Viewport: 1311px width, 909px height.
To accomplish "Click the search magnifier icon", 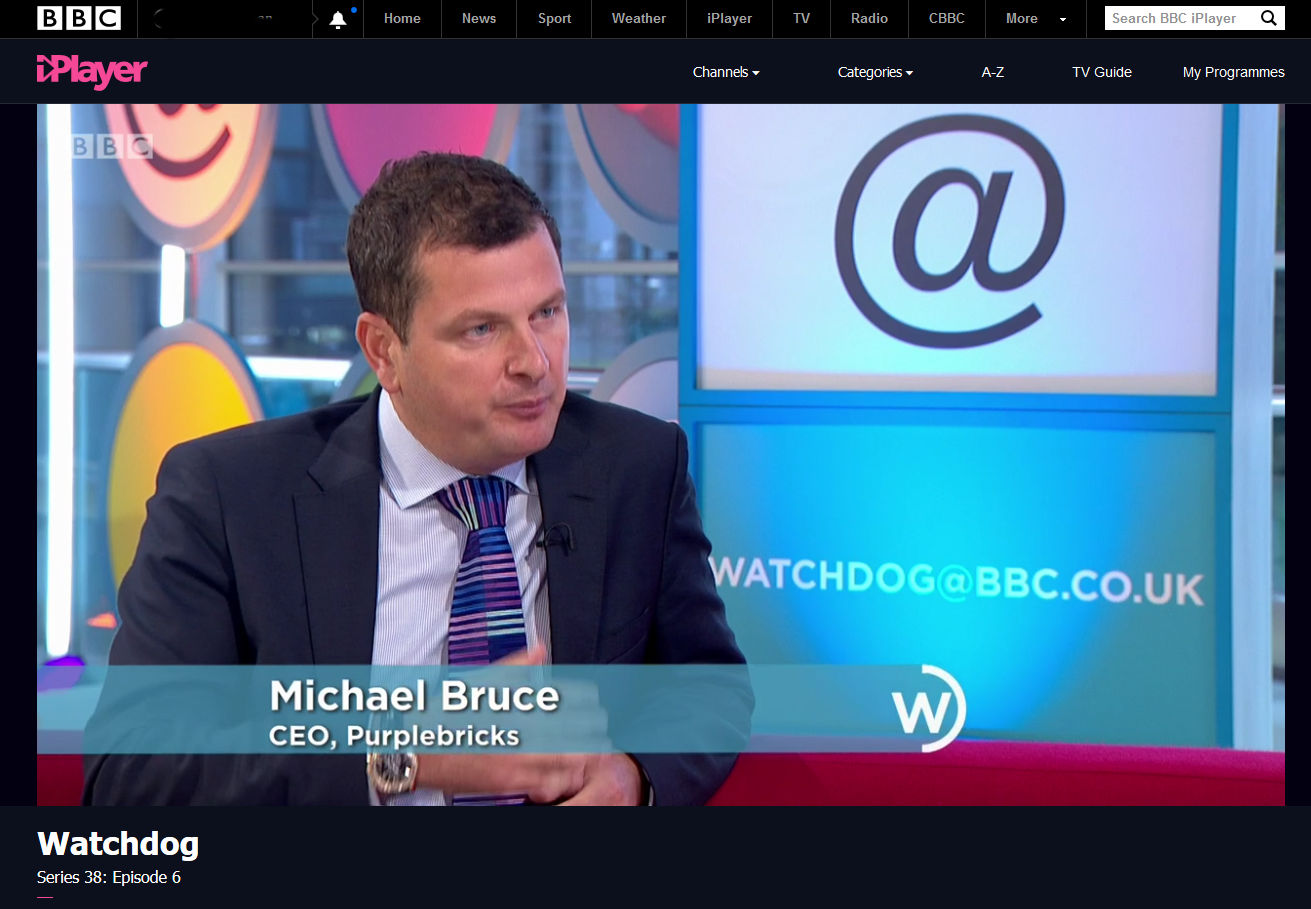I will pos(1268,18).
